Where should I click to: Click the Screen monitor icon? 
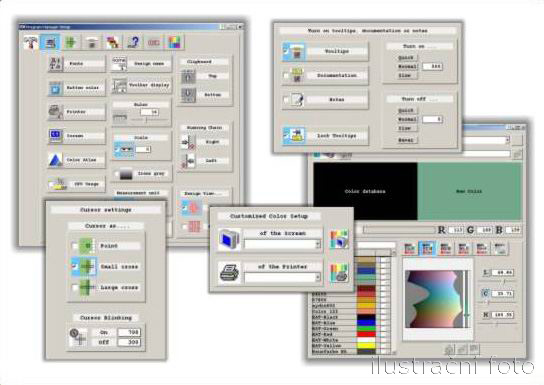[x=56, y=136]
